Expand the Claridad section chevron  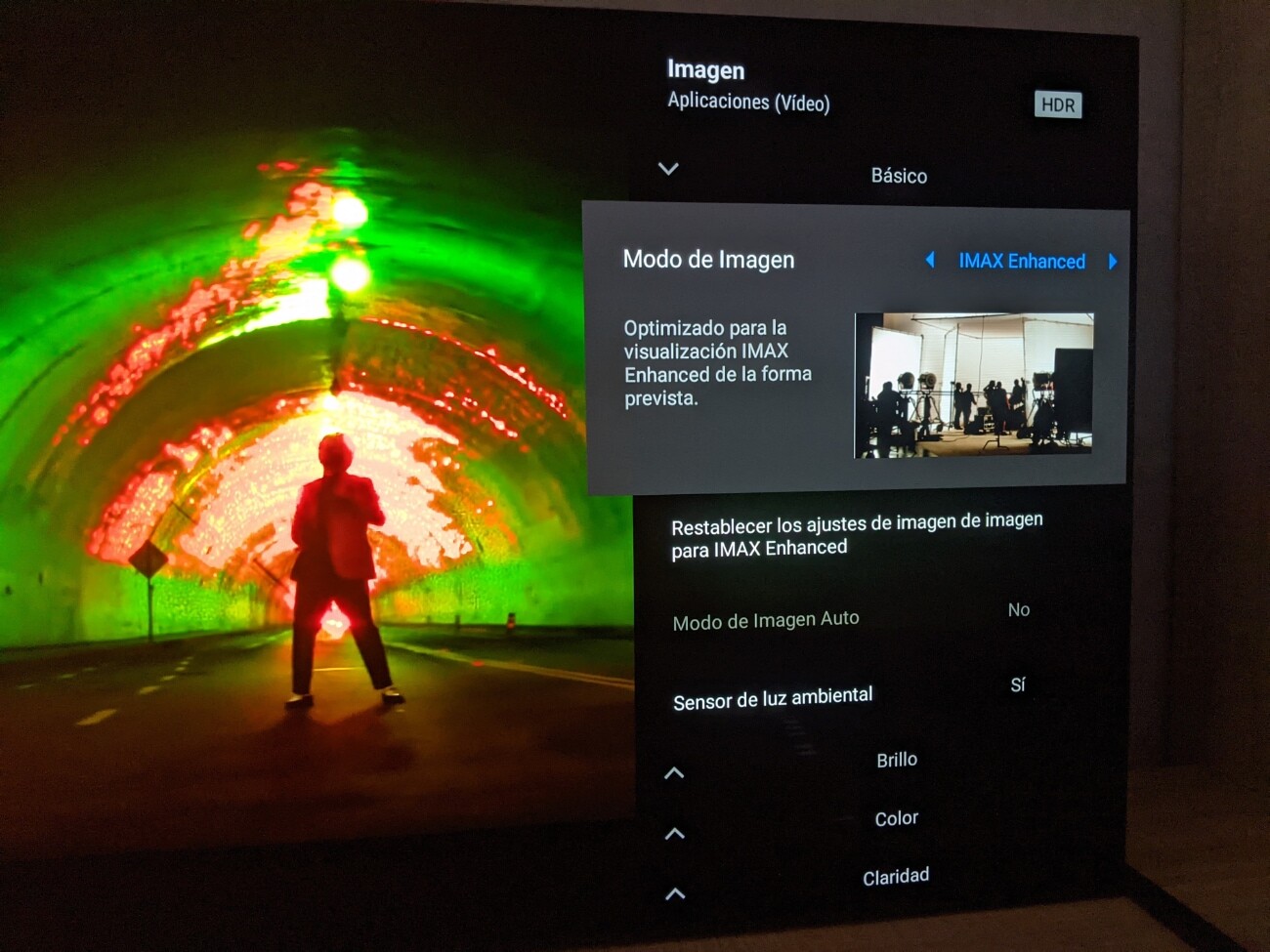(674, 891)
